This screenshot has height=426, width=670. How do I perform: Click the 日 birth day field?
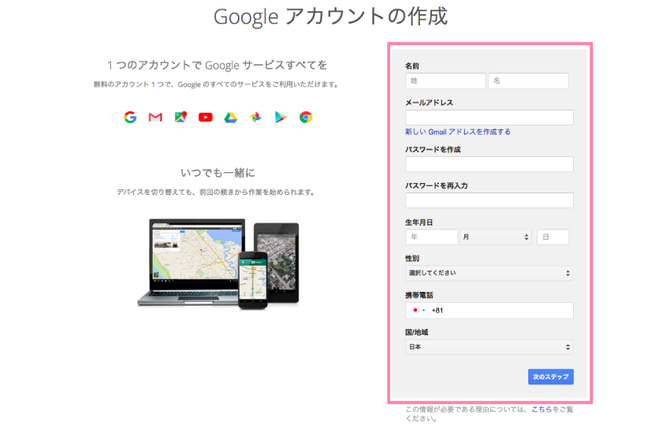point(553,237)
